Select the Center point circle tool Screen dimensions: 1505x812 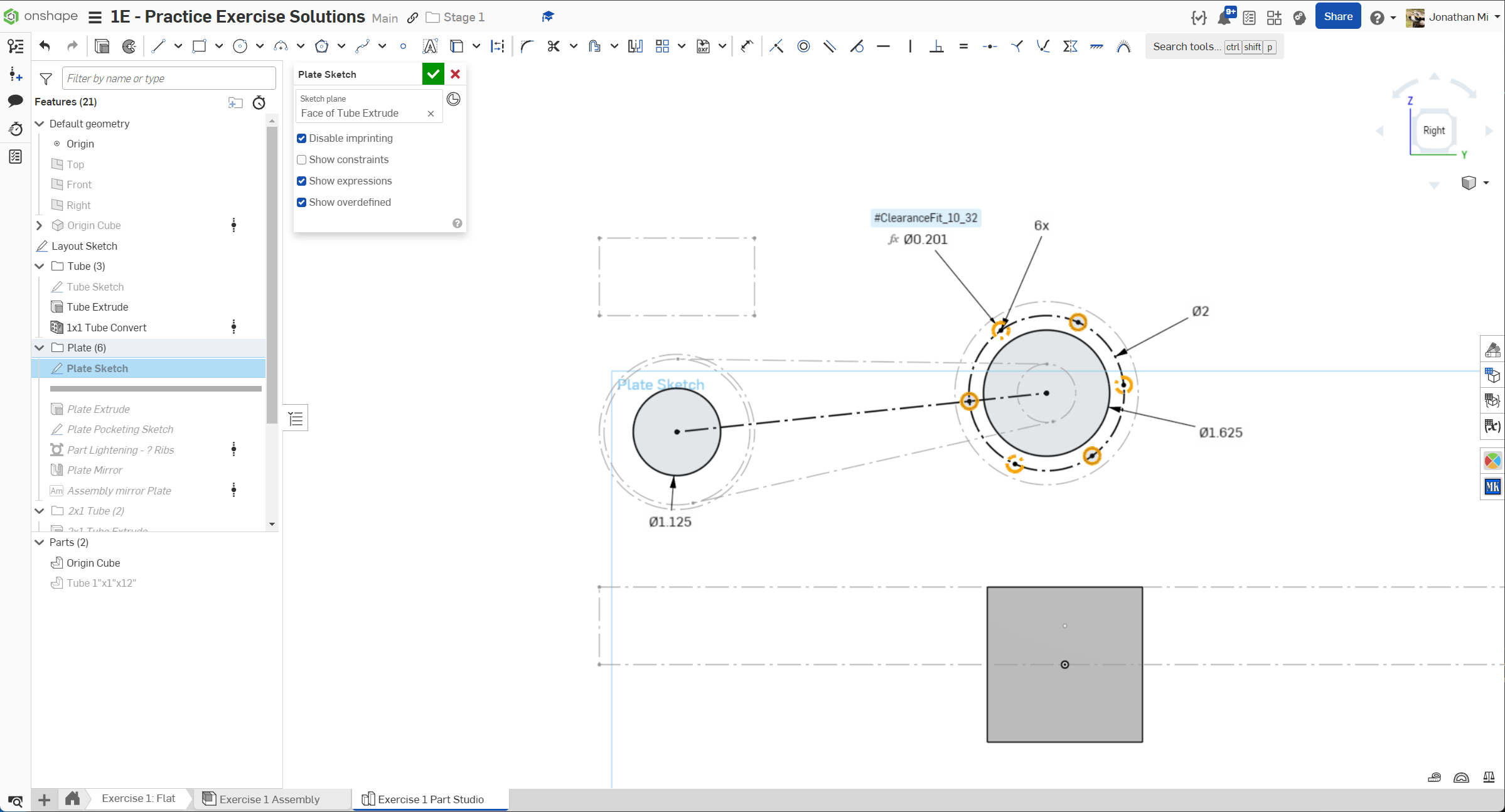coord(240,46)
